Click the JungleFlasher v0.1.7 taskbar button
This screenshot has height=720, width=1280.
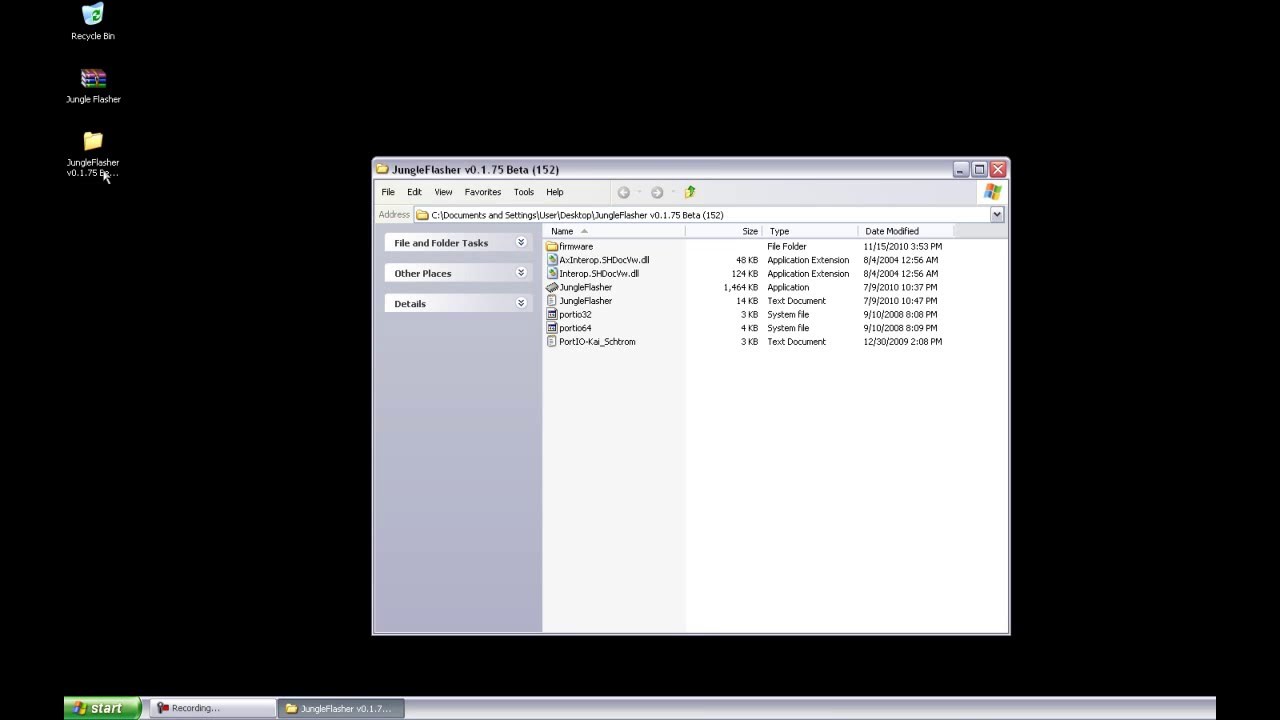[x=340, y=708]
